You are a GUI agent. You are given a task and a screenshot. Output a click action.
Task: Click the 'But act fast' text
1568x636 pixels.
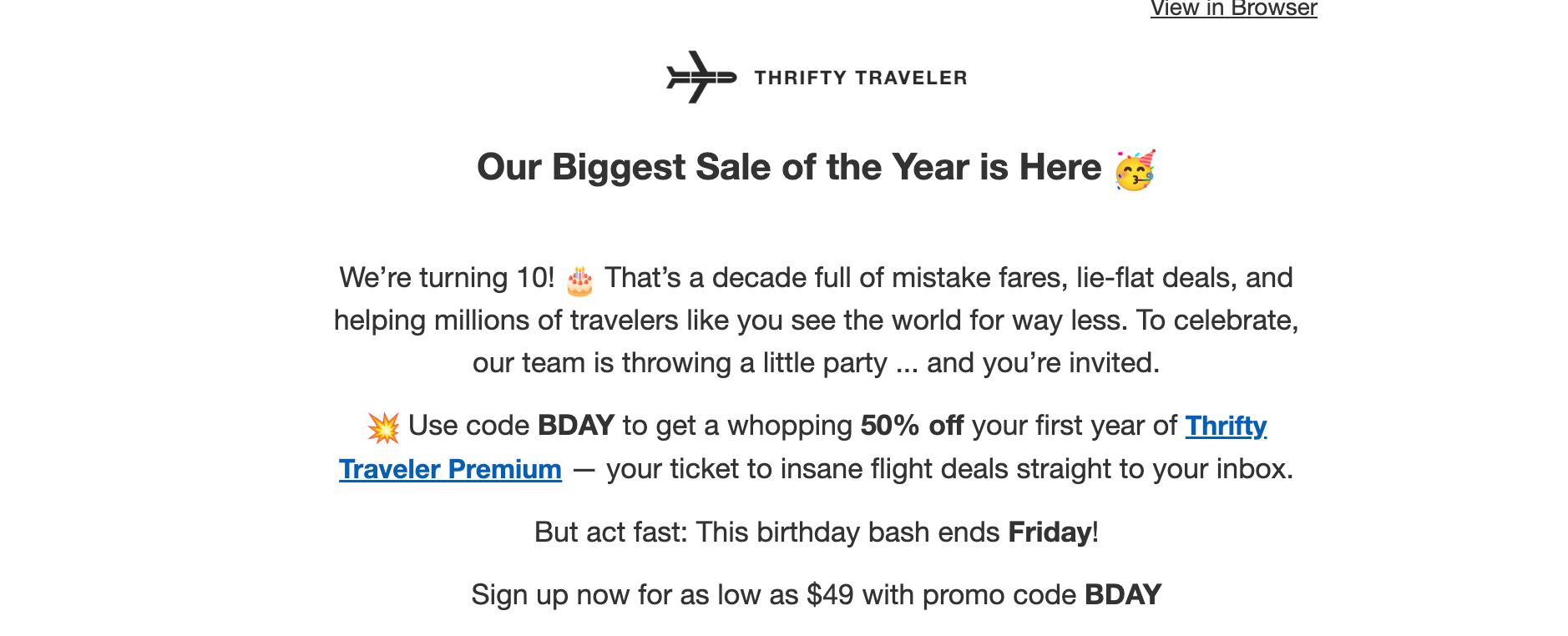610,533
